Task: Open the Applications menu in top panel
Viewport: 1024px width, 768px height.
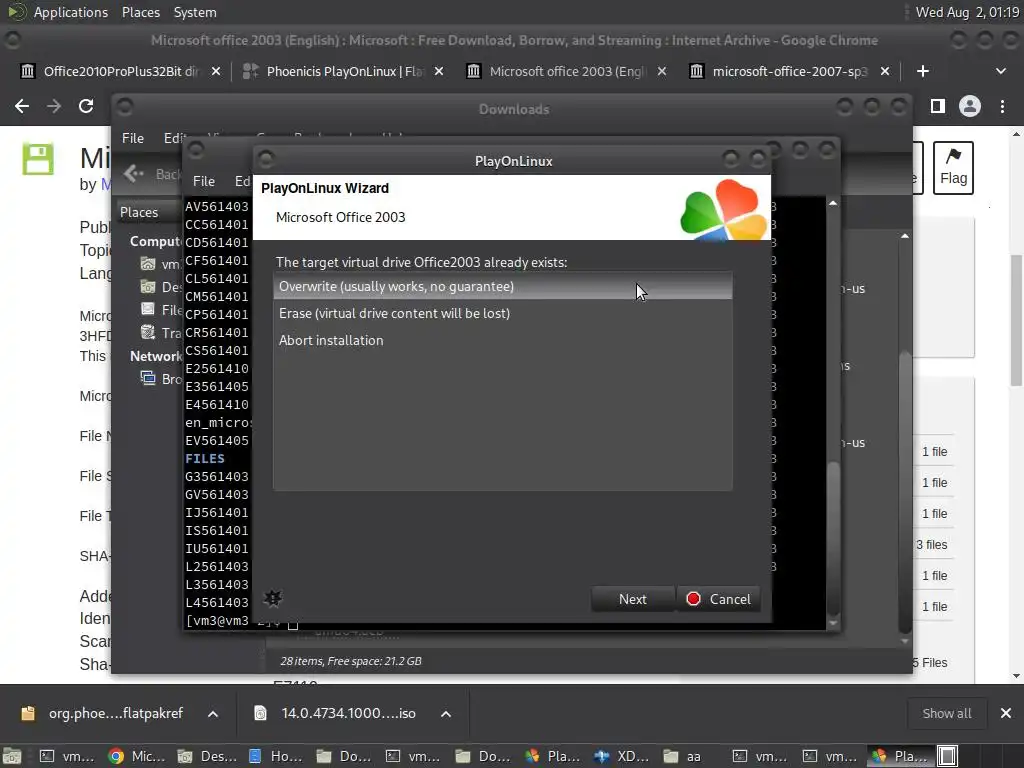Action: [70, 12]
